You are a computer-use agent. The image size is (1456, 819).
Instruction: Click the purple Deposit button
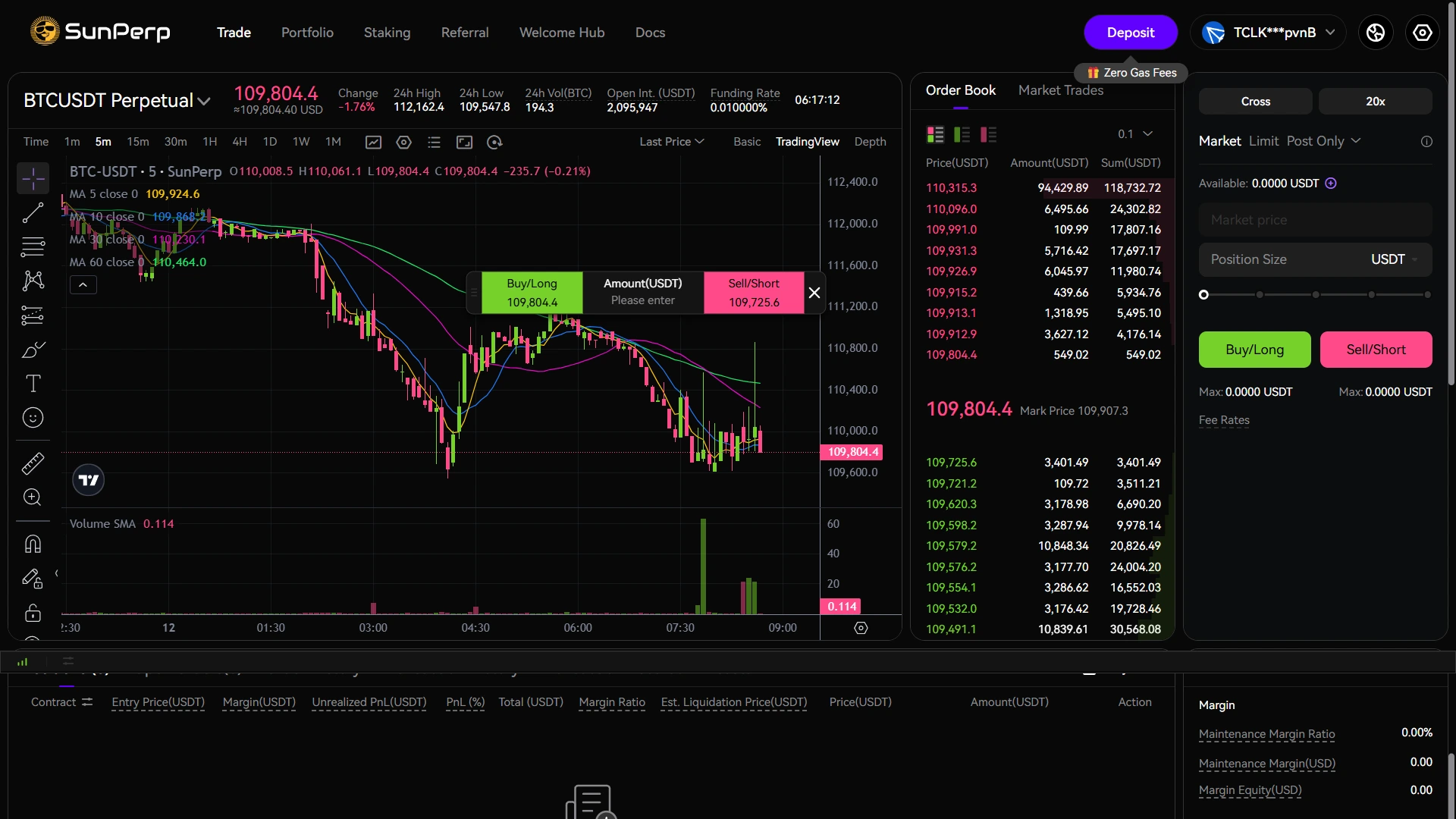[1130, 33]
